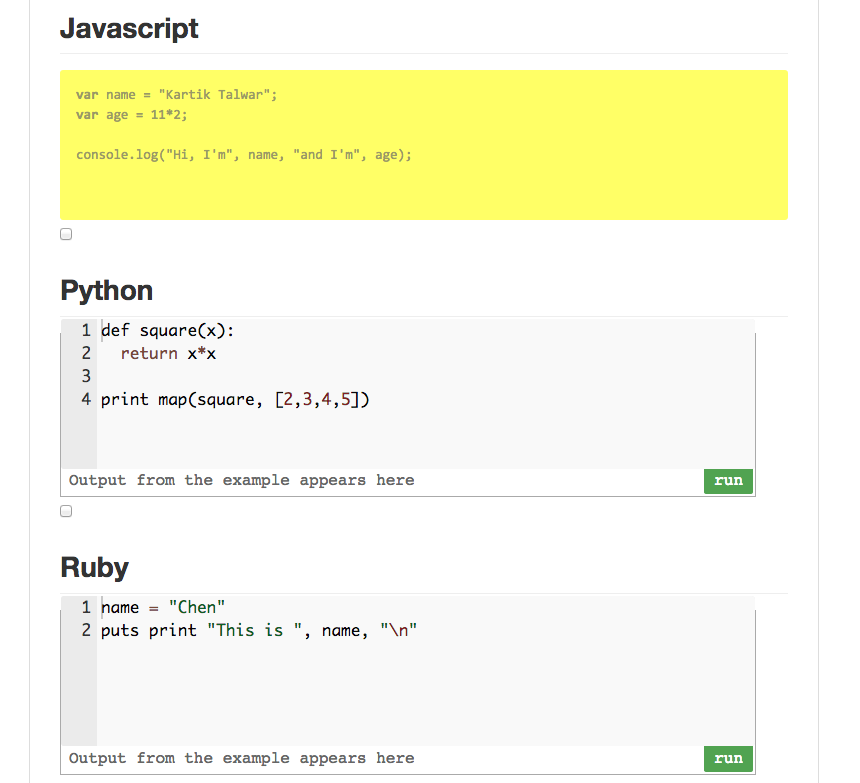Place cursor on 'def square(x):' line
This screenshot has height=783, width=860.
167,331
